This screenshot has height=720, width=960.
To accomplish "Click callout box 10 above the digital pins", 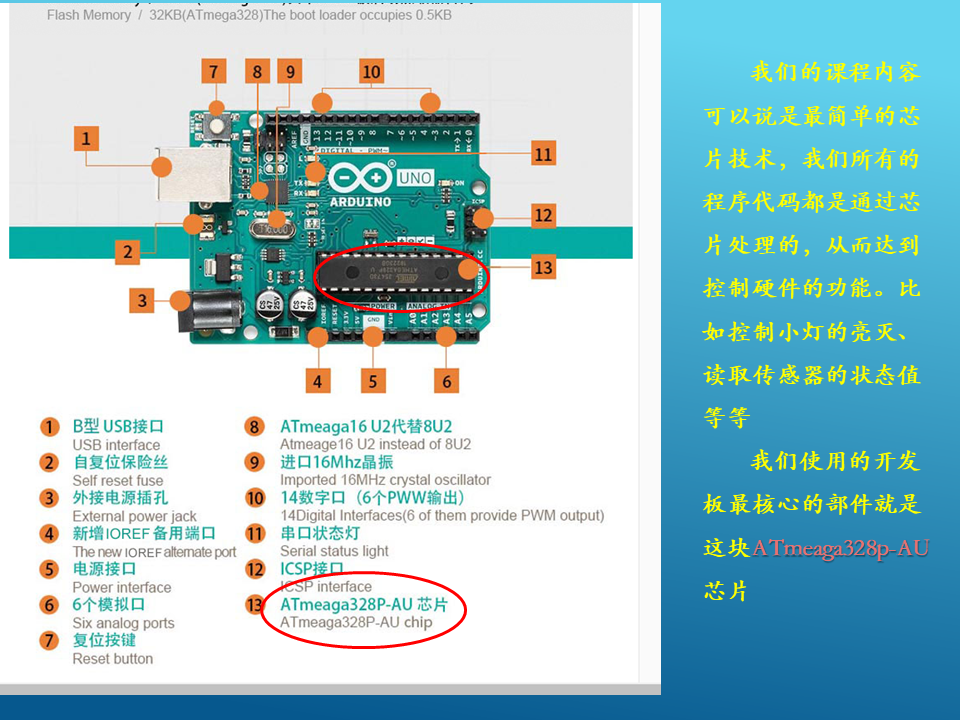I will (371, 72).
